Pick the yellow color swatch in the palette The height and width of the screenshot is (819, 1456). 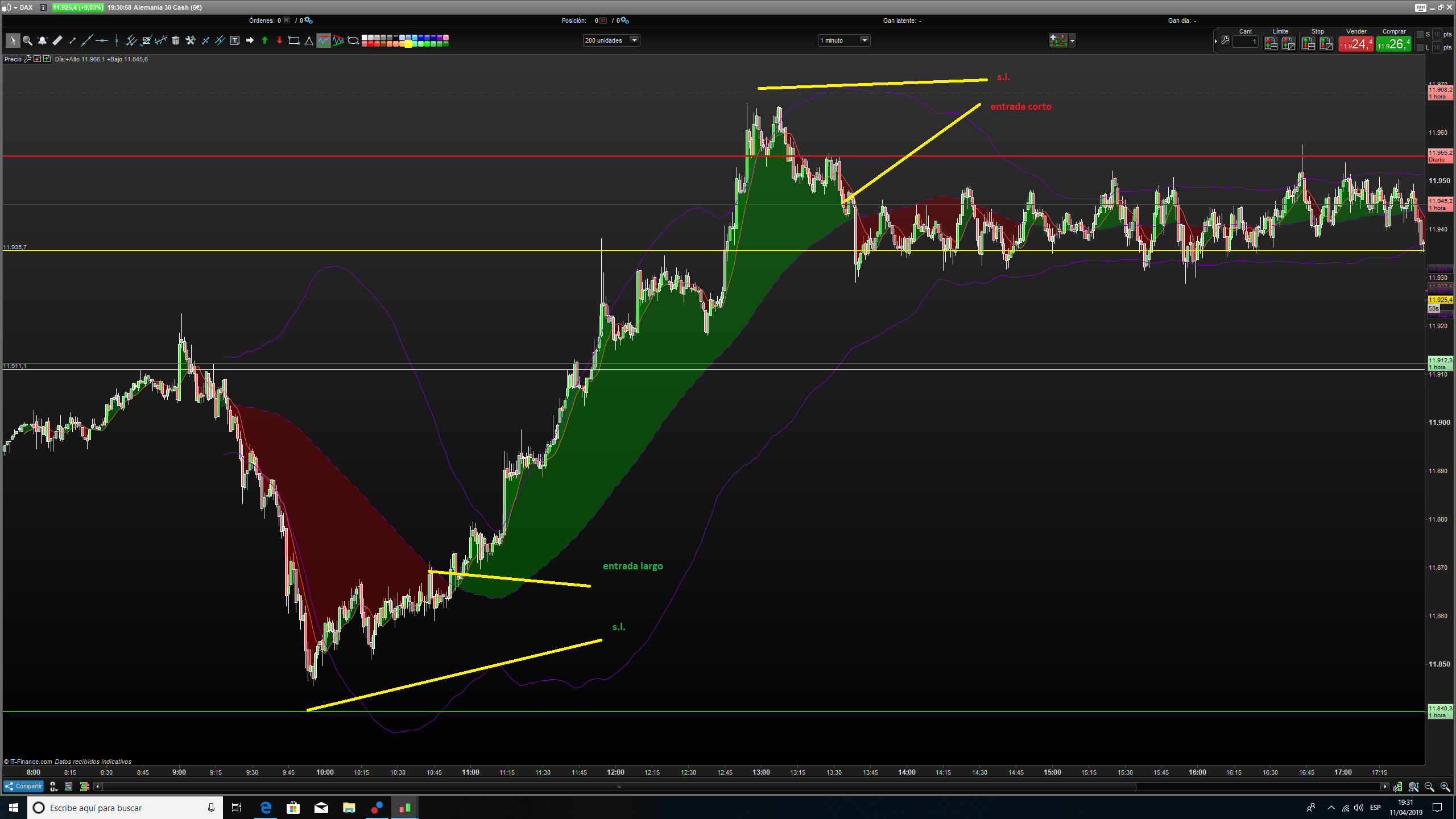point(408,44)
